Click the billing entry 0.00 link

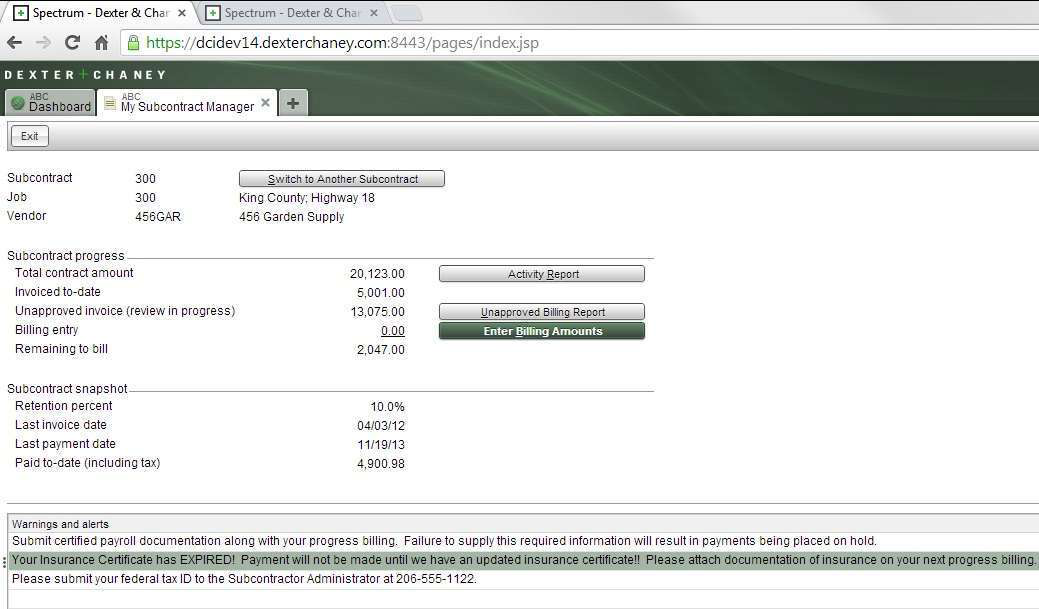tap(392, 331)
